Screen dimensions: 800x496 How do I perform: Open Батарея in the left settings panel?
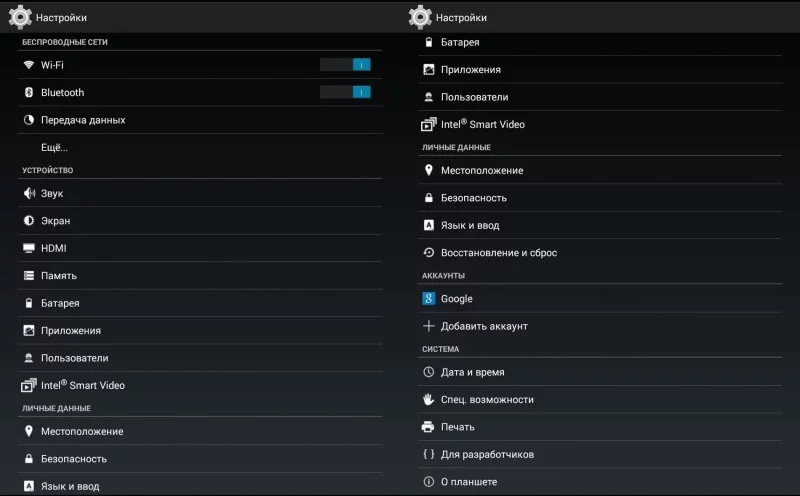point(60,303)
